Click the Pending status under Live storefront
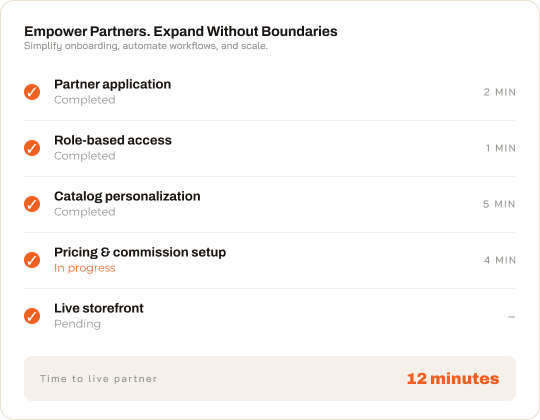Image resolution: width=540 pixels, height=420 pixels. (x=77, y=324)
